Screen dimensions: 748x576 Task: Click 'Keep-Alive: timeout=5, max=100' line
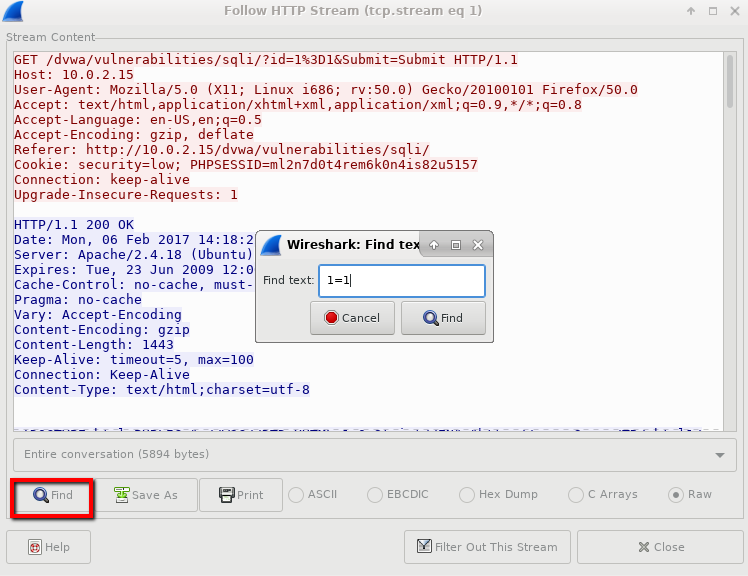[134, 360]
